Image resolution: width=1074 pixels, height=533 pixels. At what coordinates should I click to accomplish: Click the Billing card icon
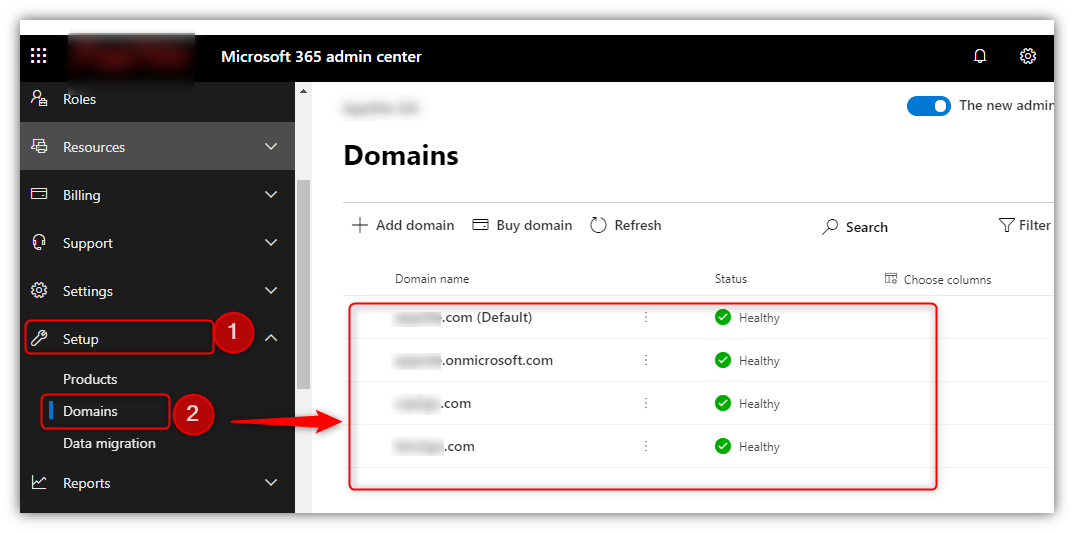tap(39, 194)
